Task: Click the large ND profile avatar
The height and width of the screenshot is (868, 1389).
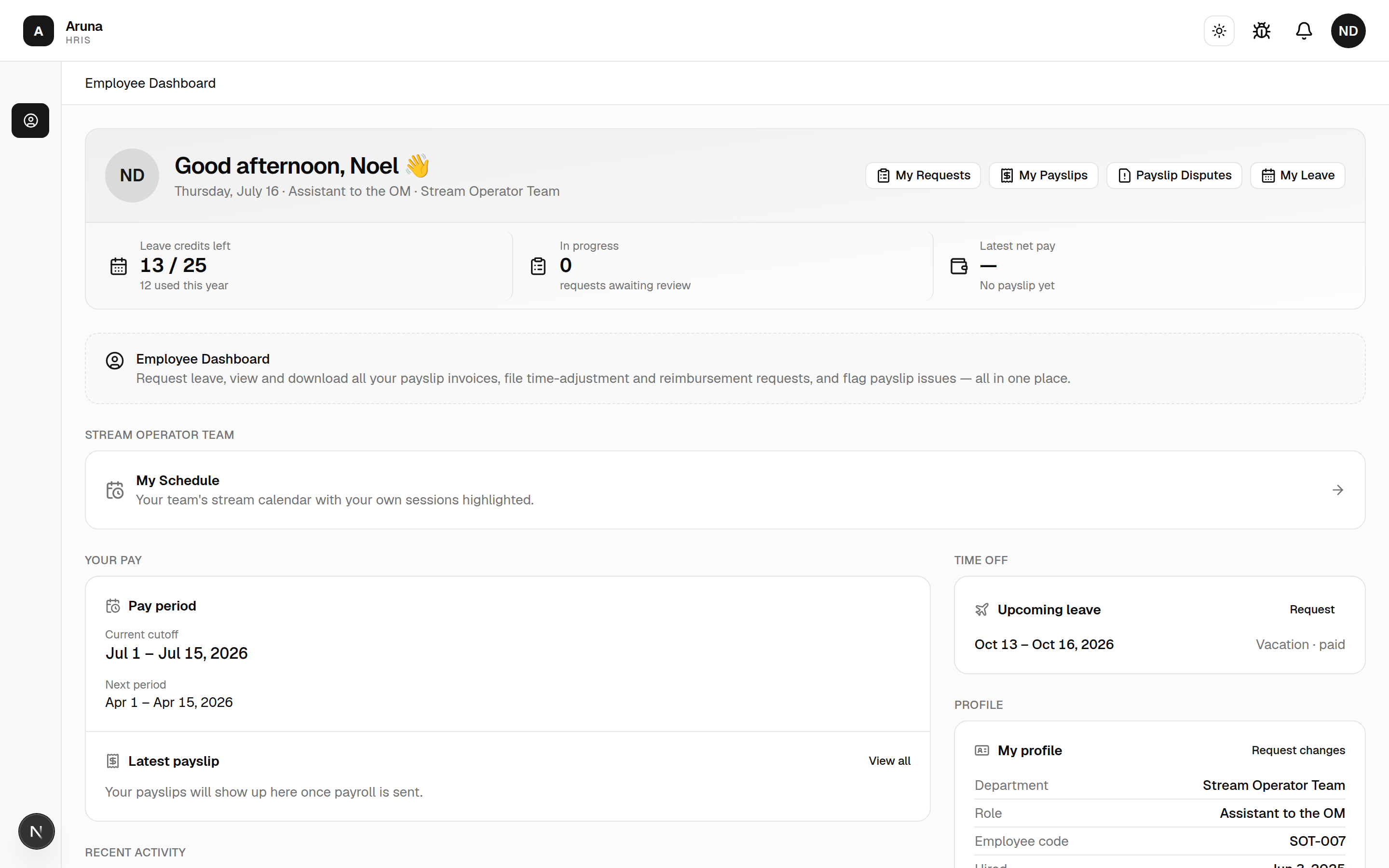Action: 132,176
